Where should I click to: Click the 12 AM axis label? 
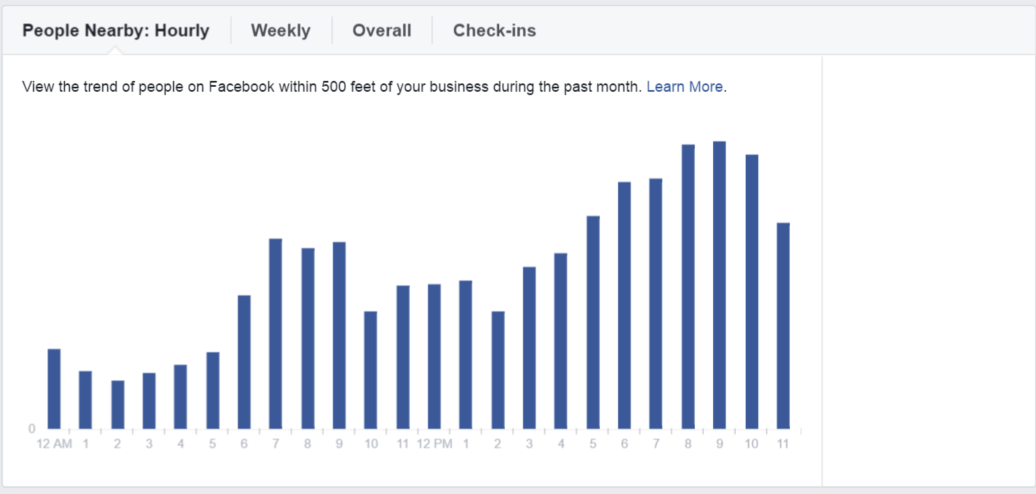54,443
